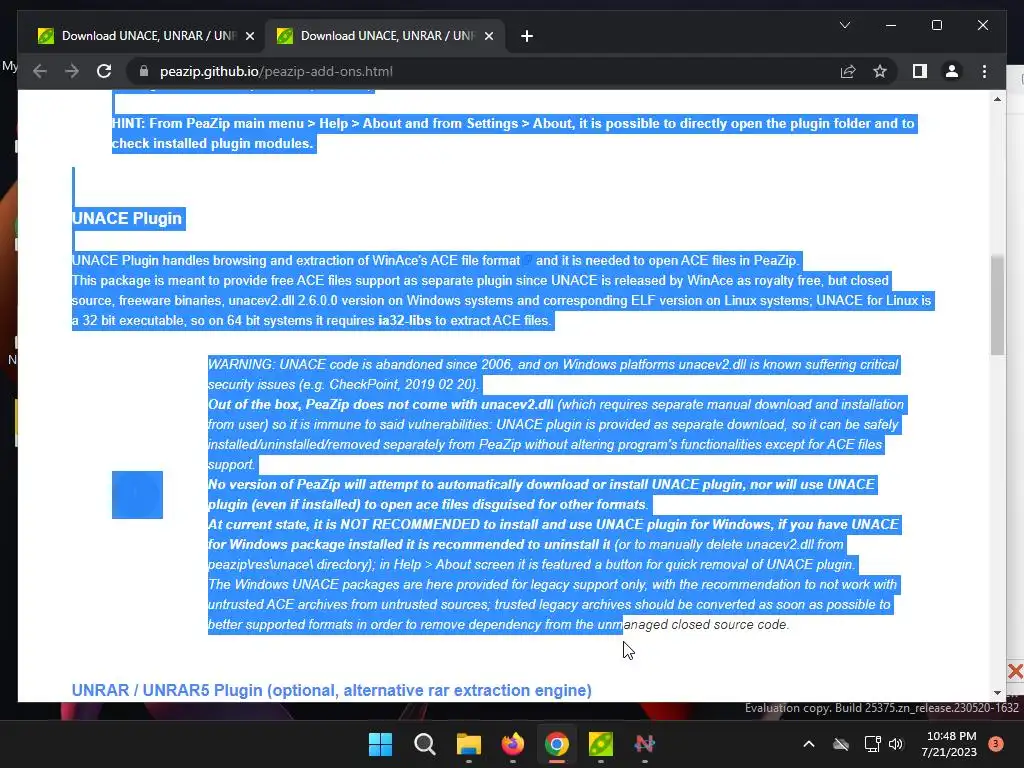Click the warning image beside the UNACE notice
The height and width of the screenshot is (768, 1024).
pyautogui.click(x=137, y=495)
